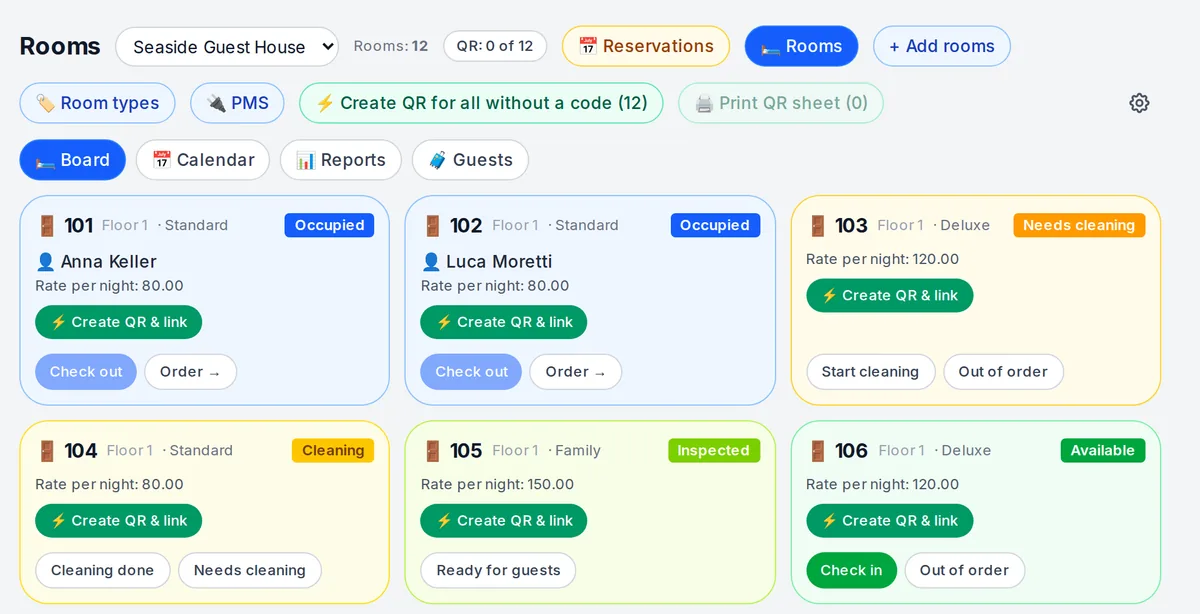Click the door icon of room 103
Image resolution: width=1200 pixels, height=614 pixels.
pos(817,225)
